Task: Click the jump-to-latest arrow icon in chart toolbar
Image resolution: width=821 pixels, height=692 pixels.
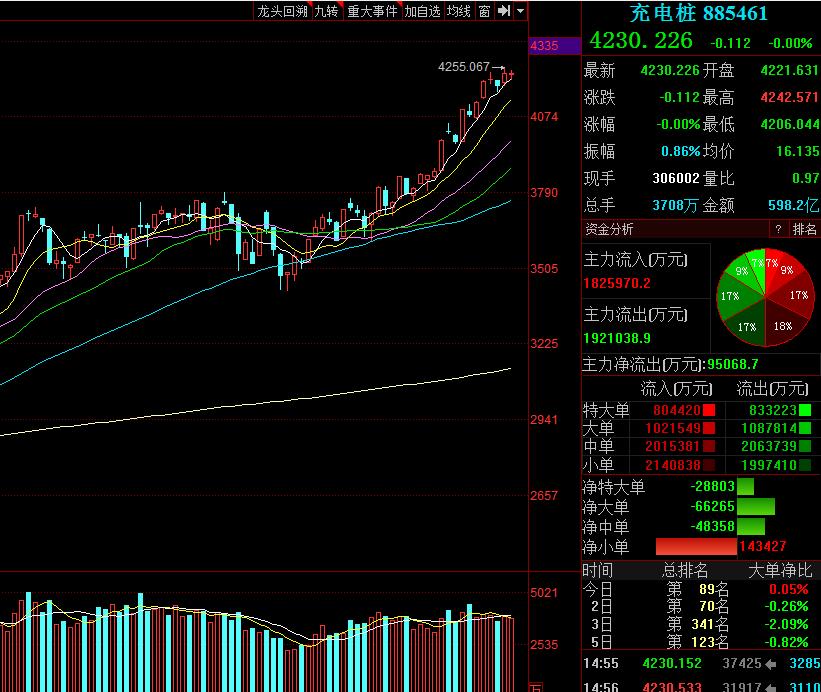Action: 504,11
